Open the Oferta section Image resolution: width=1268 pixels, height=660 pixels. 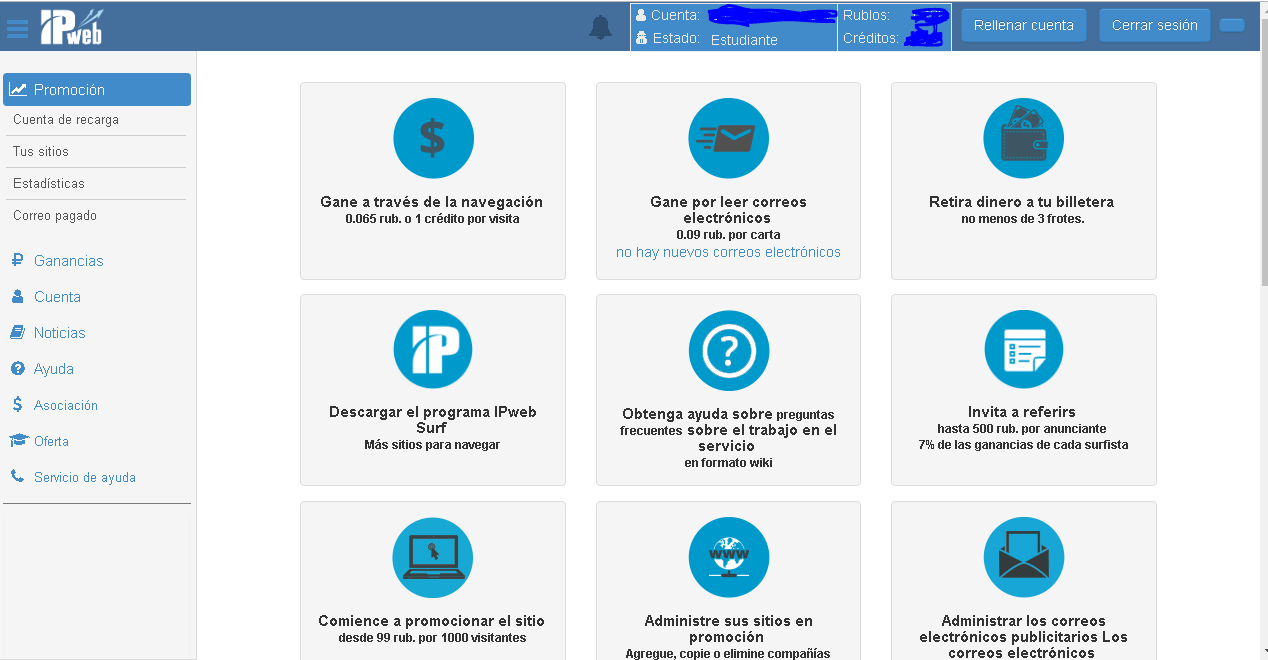(x=51, y=441)
